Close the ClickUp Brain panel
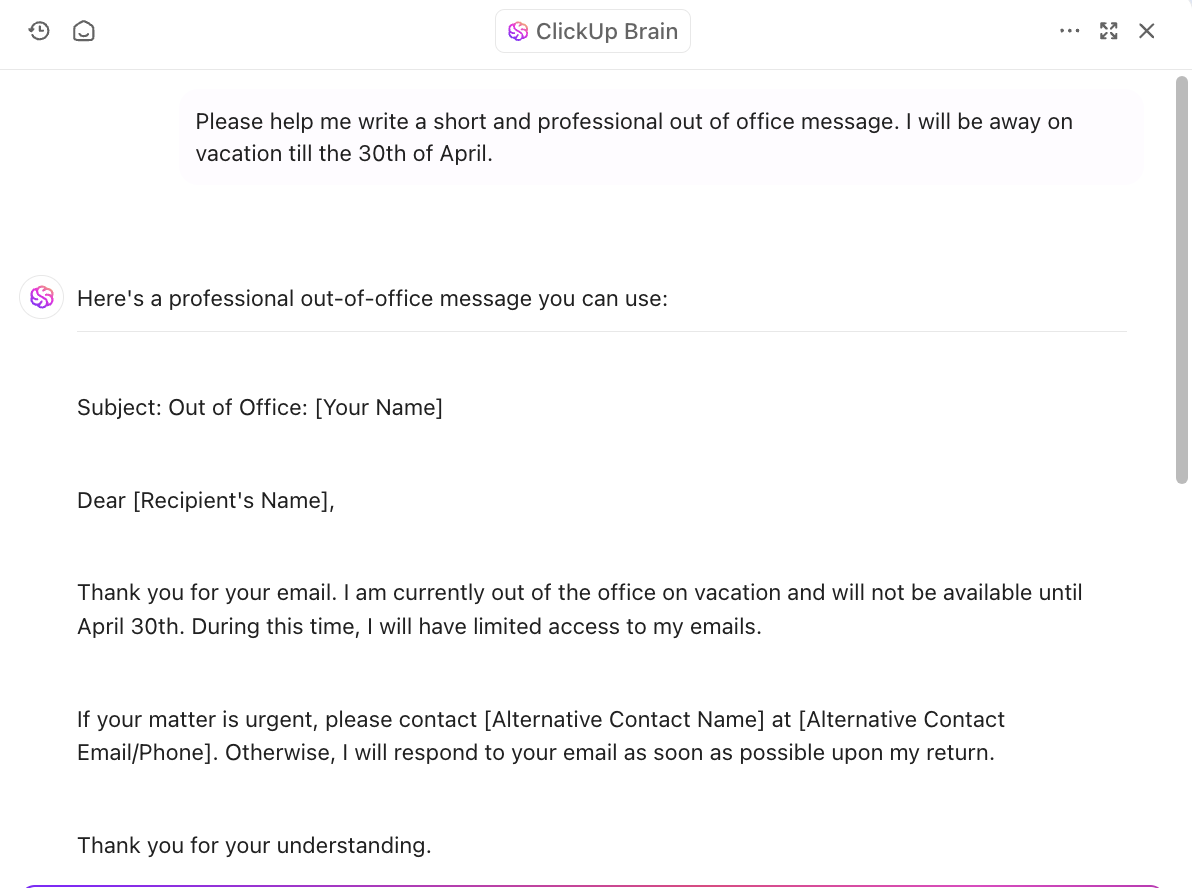The width and height of the screenshot is (1192, 888). point(1147,31)
